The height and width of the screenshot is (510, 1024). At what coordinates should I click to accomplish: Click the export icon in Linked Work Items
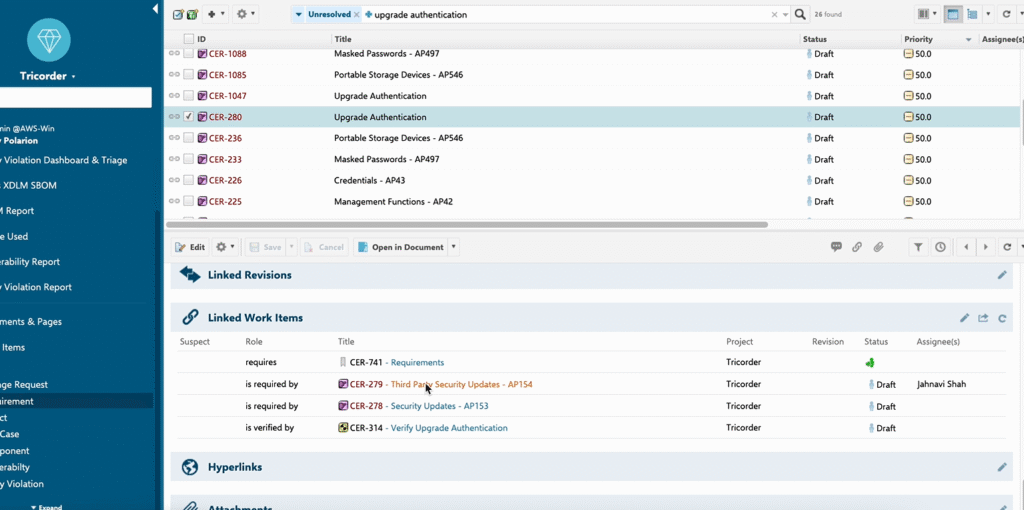pyautogui.click(x=983, y=318)
